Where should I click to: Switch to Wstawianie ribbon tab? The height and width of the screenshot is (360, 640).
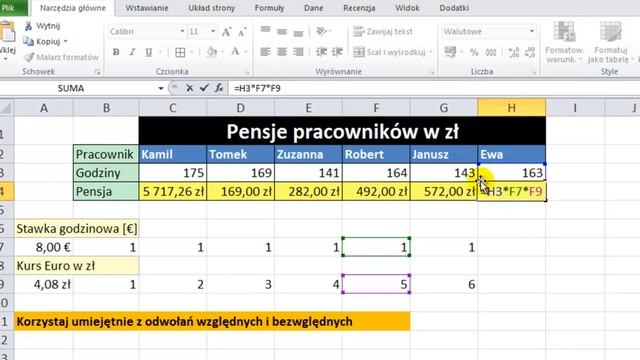147,8
